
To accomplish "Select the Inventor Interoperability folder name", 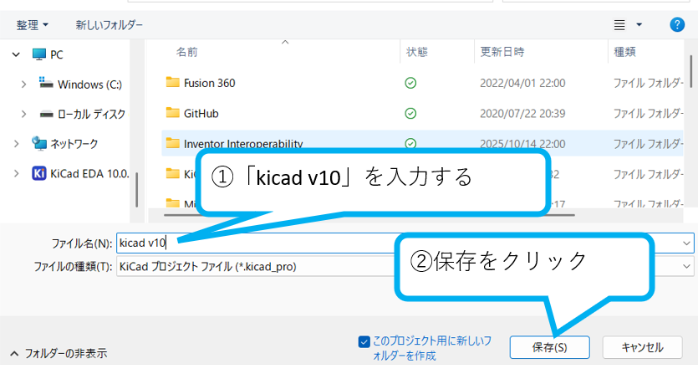I will point(243,144).
